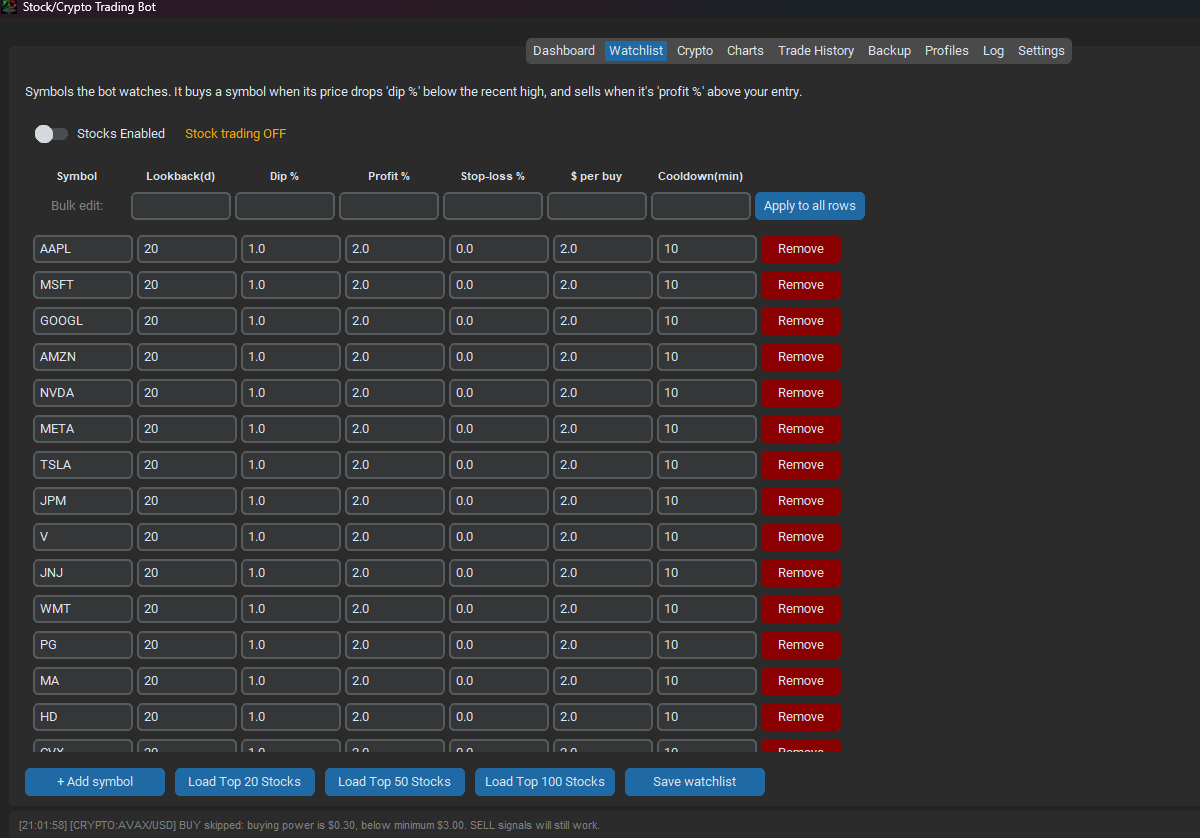Switch to Profiles tab
The image size is (1200, 838).
(x=947, y=51)
